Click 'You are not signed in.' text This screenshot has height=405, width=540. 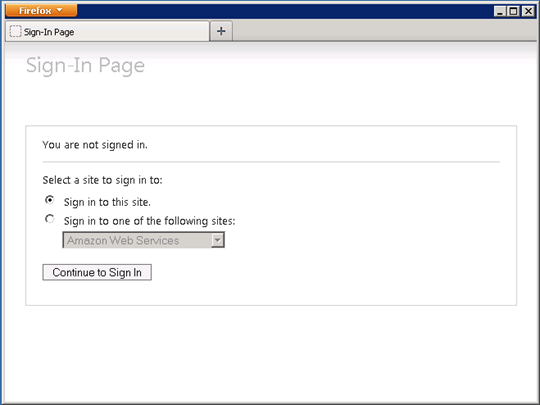click(95, 145)
